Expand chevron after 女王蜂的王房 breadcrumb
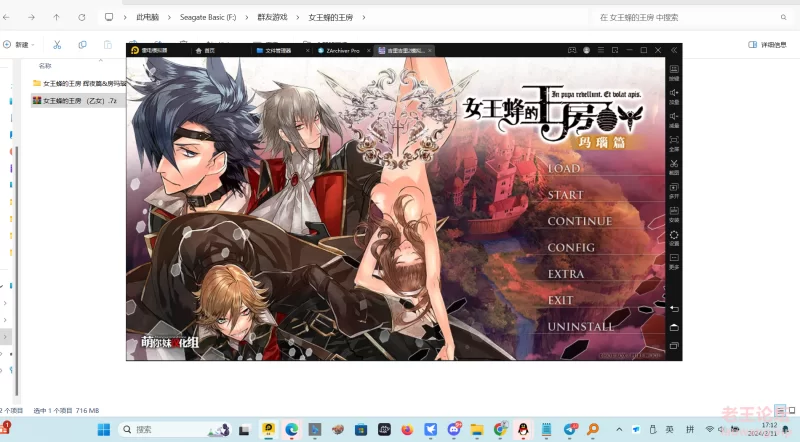The height and width of the screenshot is (442, 800). [x=364, y=17]
